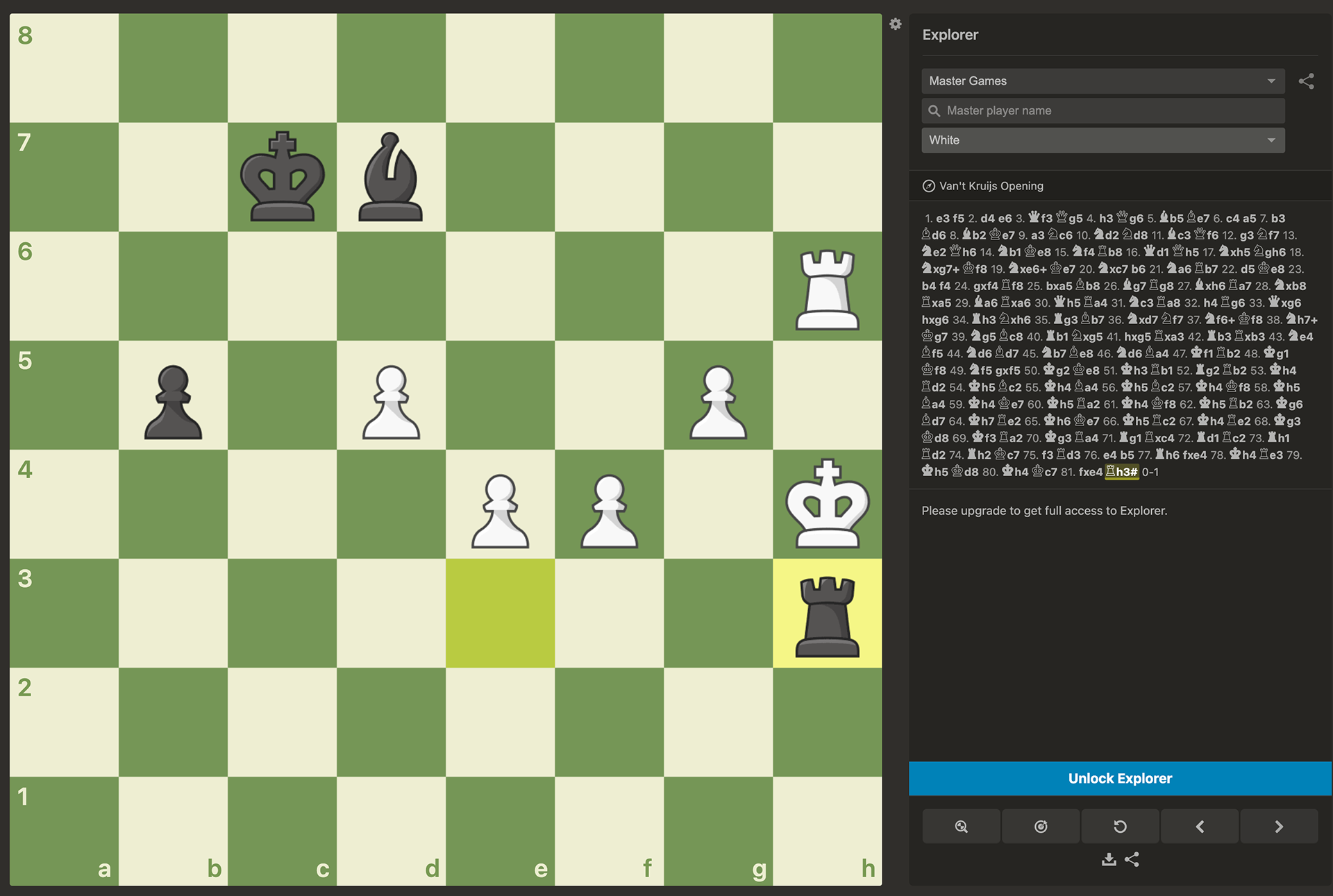Open the Master Games database dropdown
The width and height of the screenshot is (1333, 896).
(x=1103, y=81)
